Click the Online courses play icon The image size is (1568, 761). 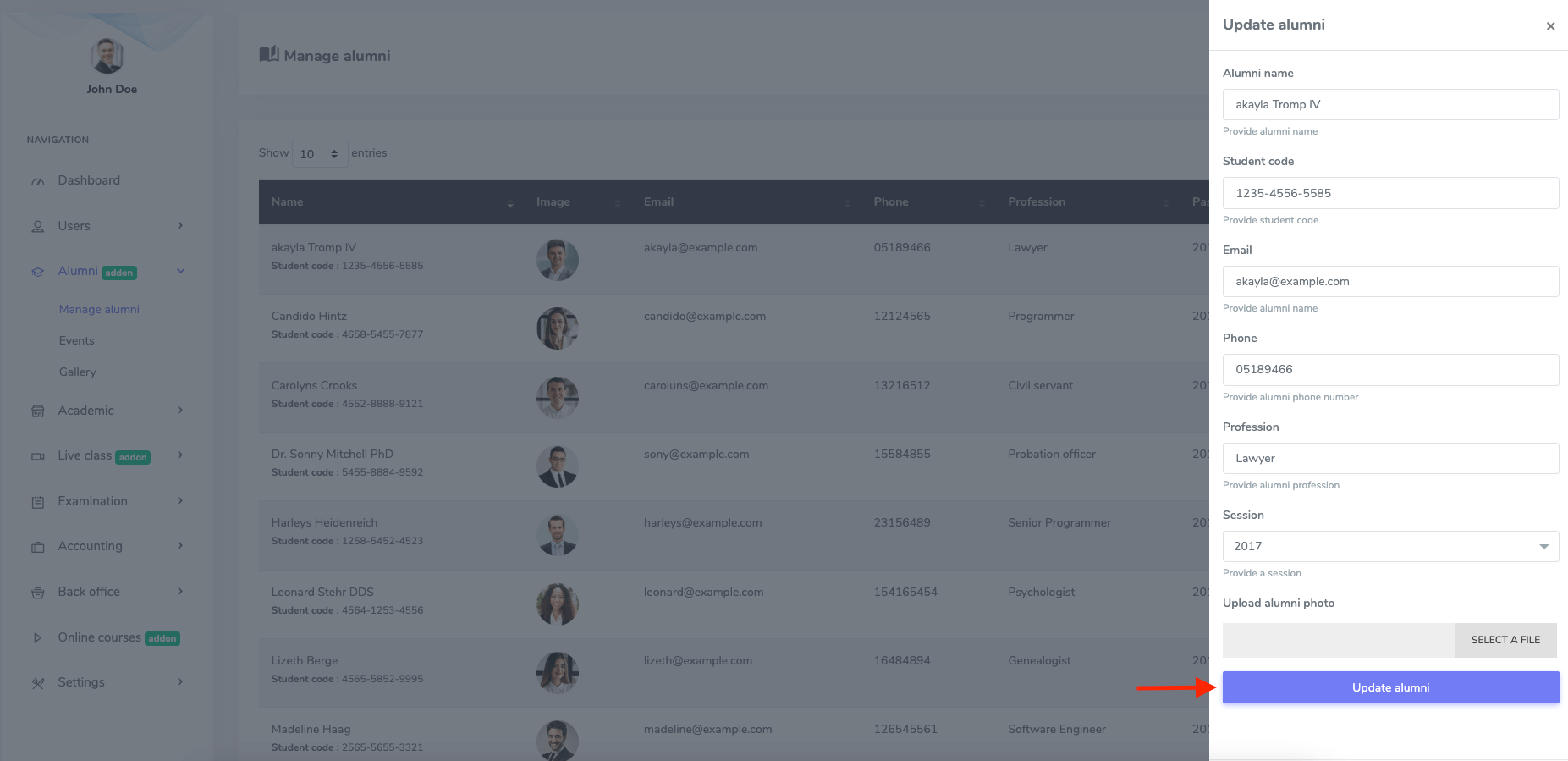(37, 638)
